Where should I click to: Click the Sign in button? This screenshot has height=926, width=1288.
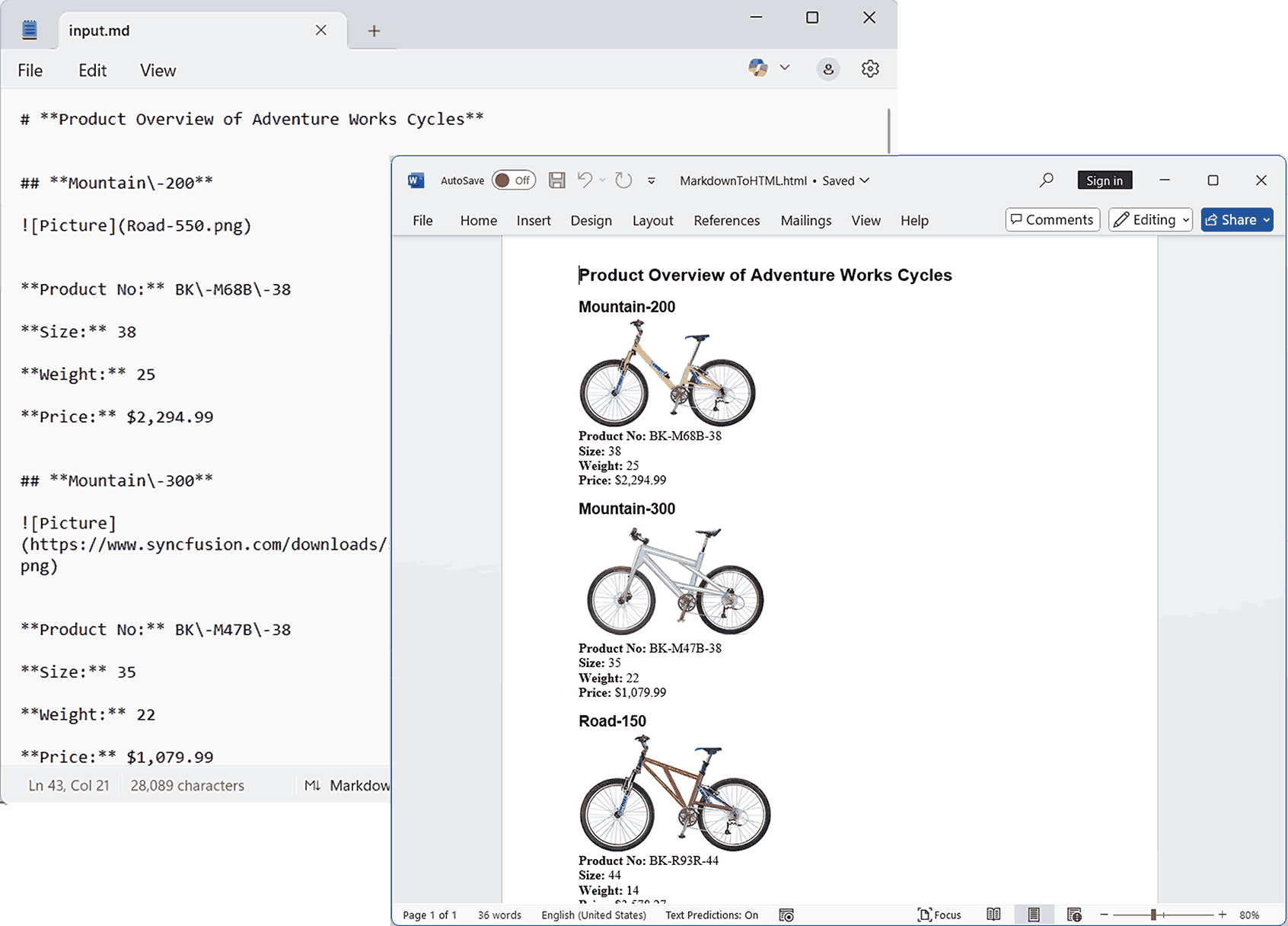click(1105, 180)
